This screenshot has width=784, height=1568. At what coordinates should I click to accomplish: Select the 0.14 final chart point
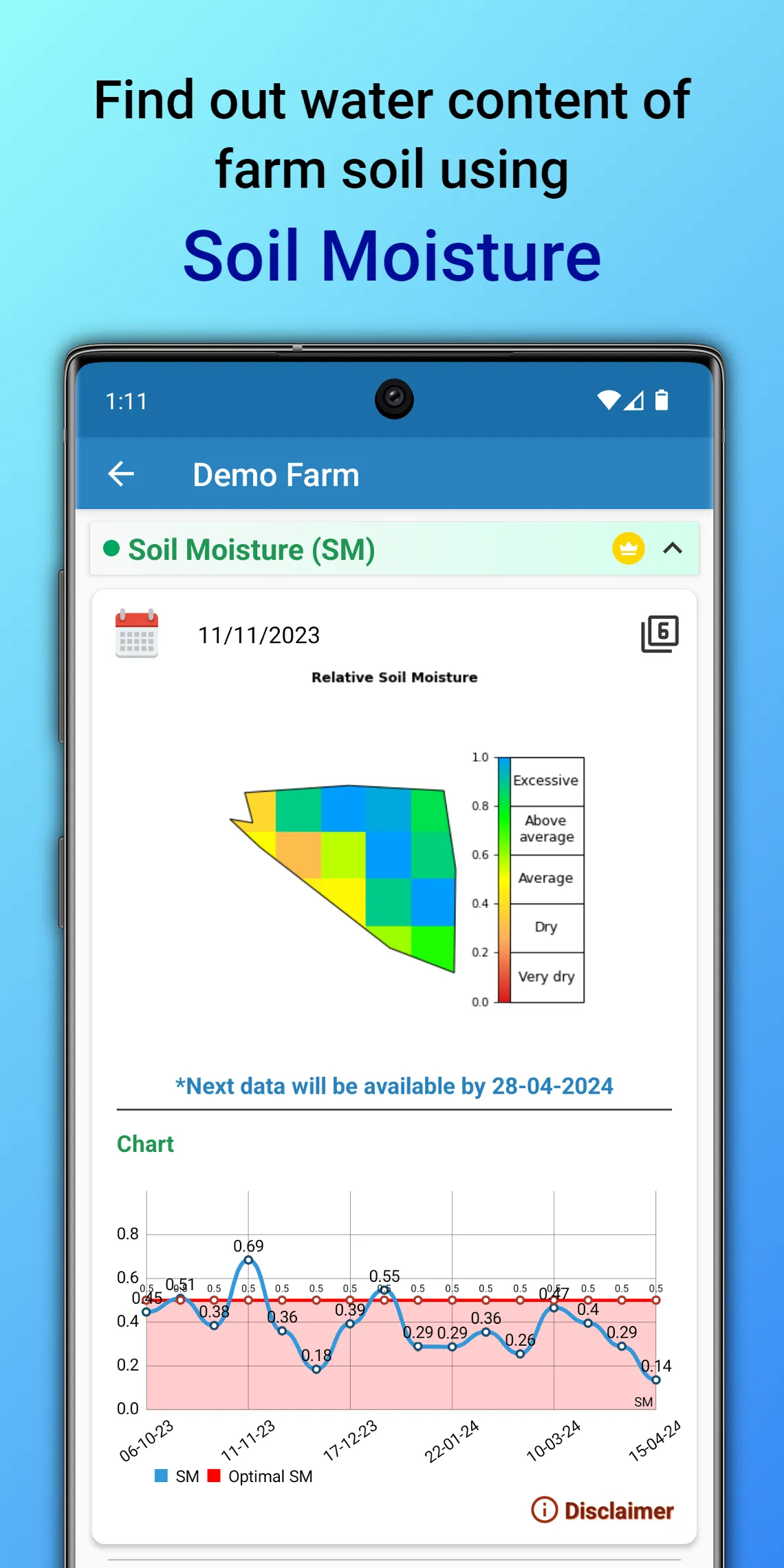point(656,1380)
